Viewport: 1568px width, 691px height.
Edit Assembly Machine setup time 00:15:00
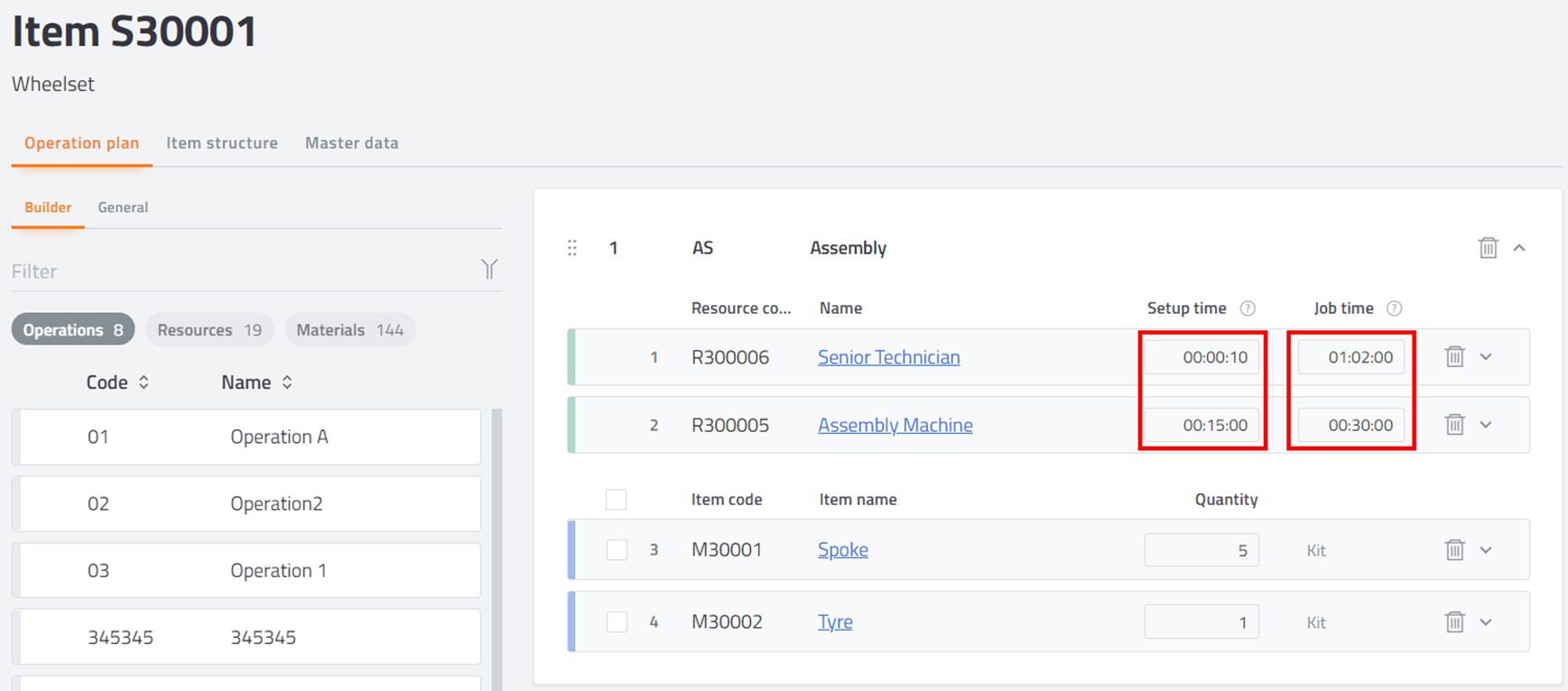coord(1202,424)
